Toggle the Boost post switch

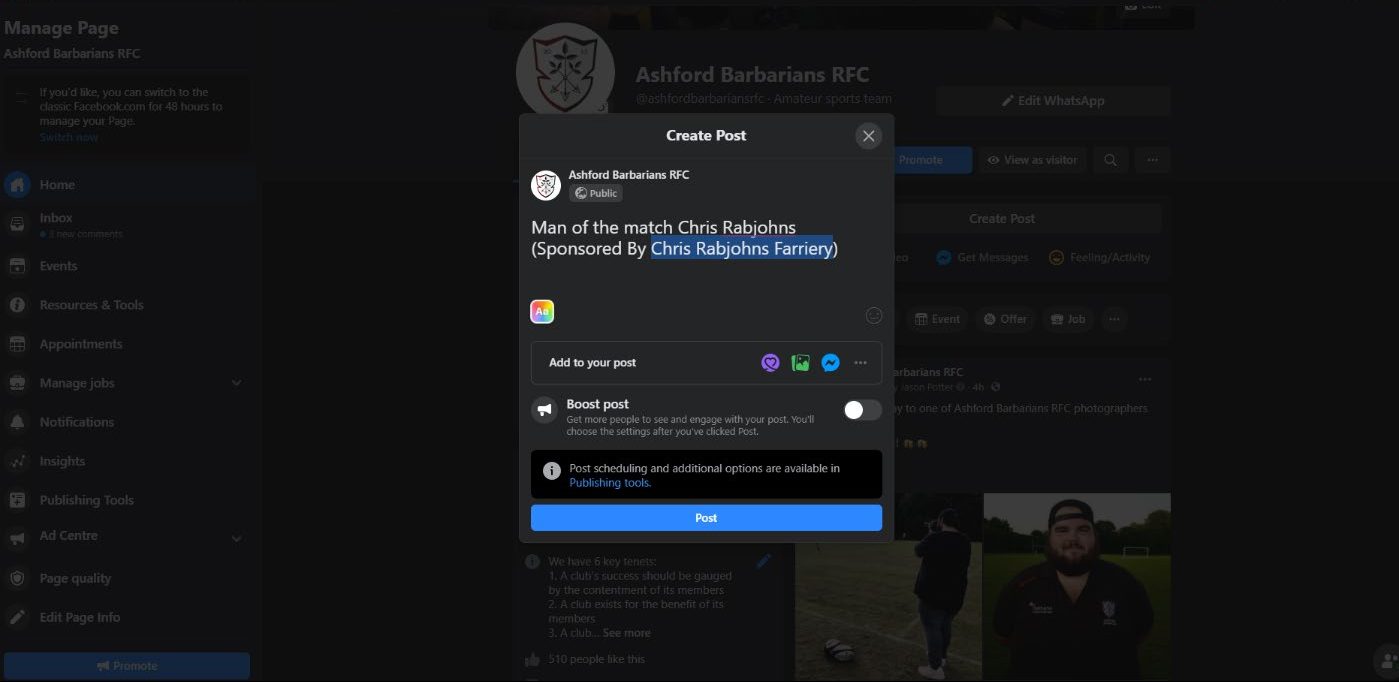(862, 410)
